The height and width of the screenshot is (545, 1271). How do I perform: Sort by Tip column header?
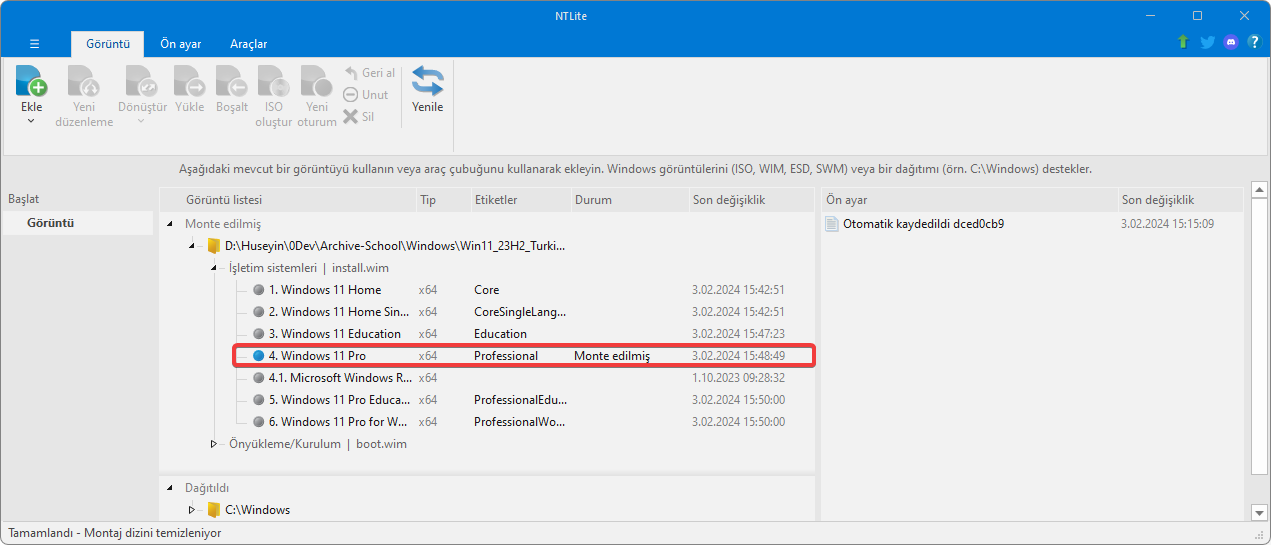(x=442, y=200)
